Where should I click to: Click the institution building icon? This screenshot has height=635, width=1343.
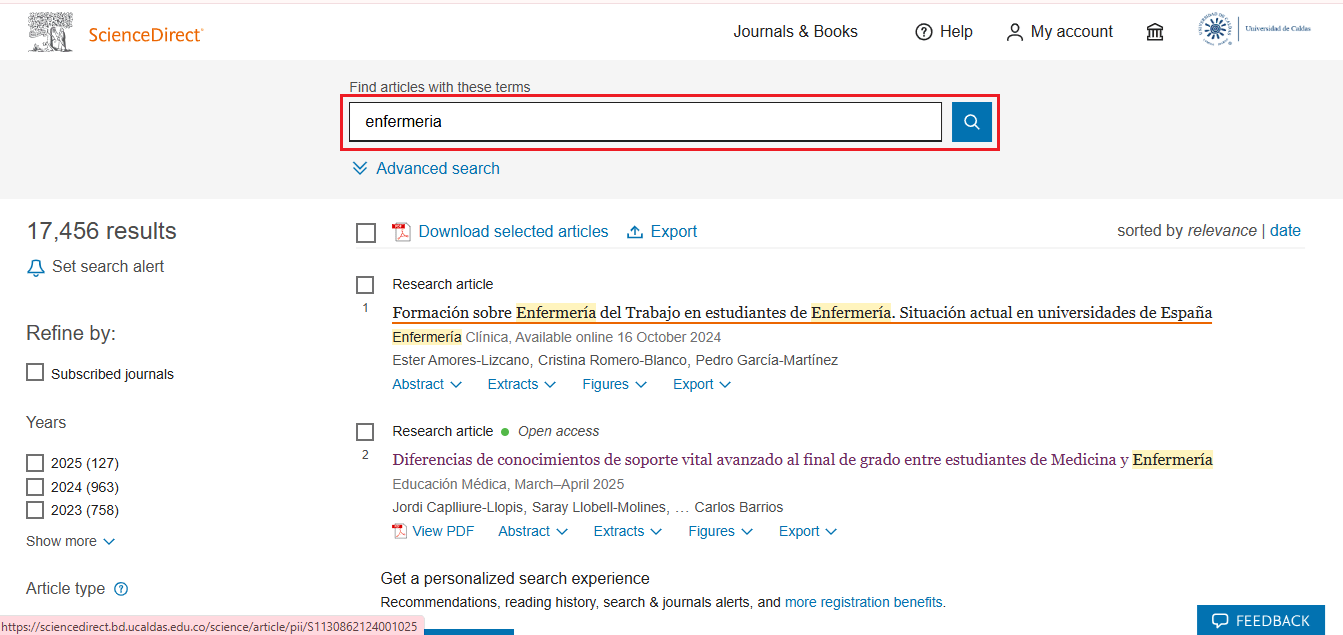tap(1155, 32)
